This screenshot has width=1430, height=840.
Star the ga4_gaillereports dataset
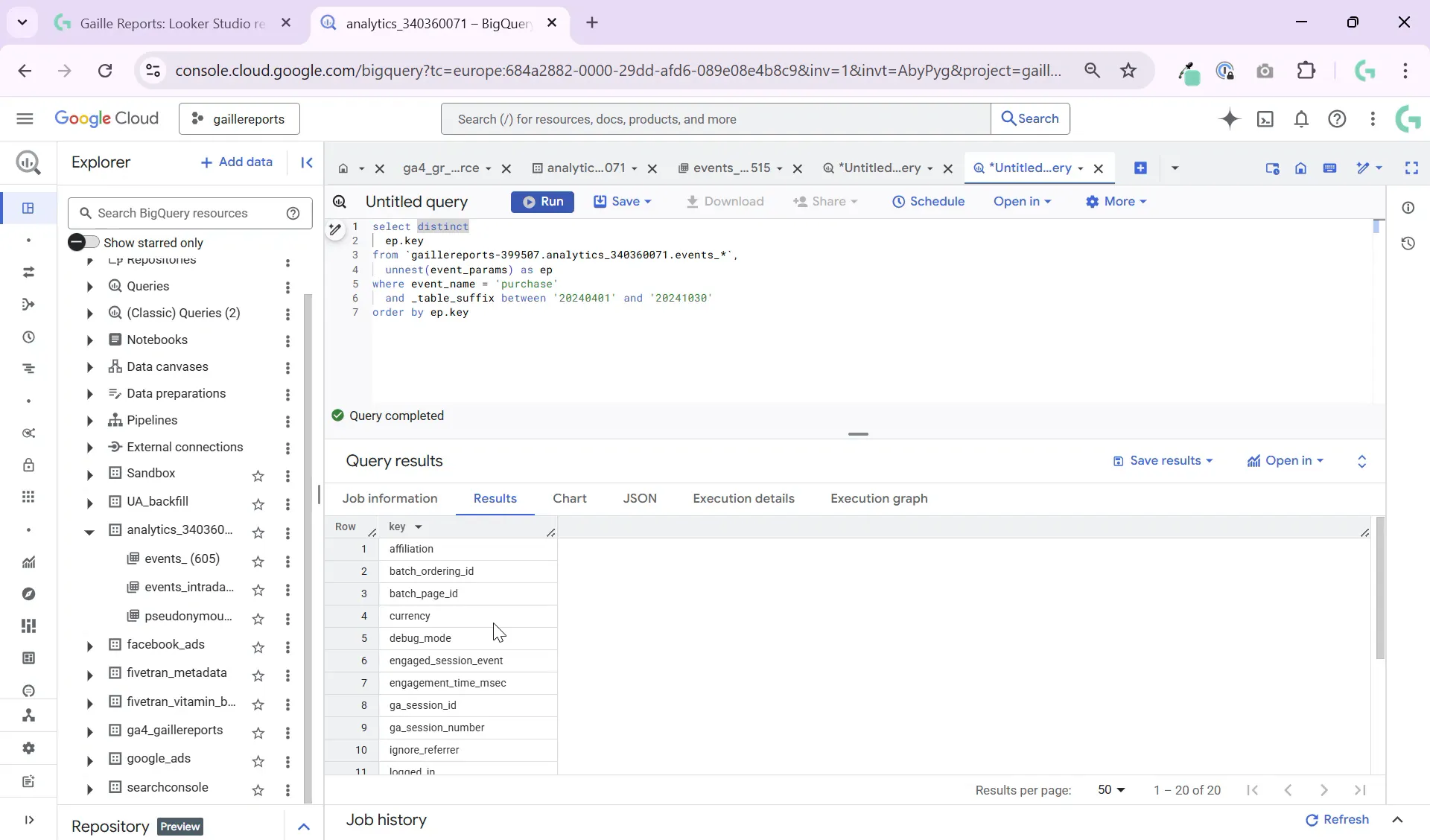(x=258, y=733)
